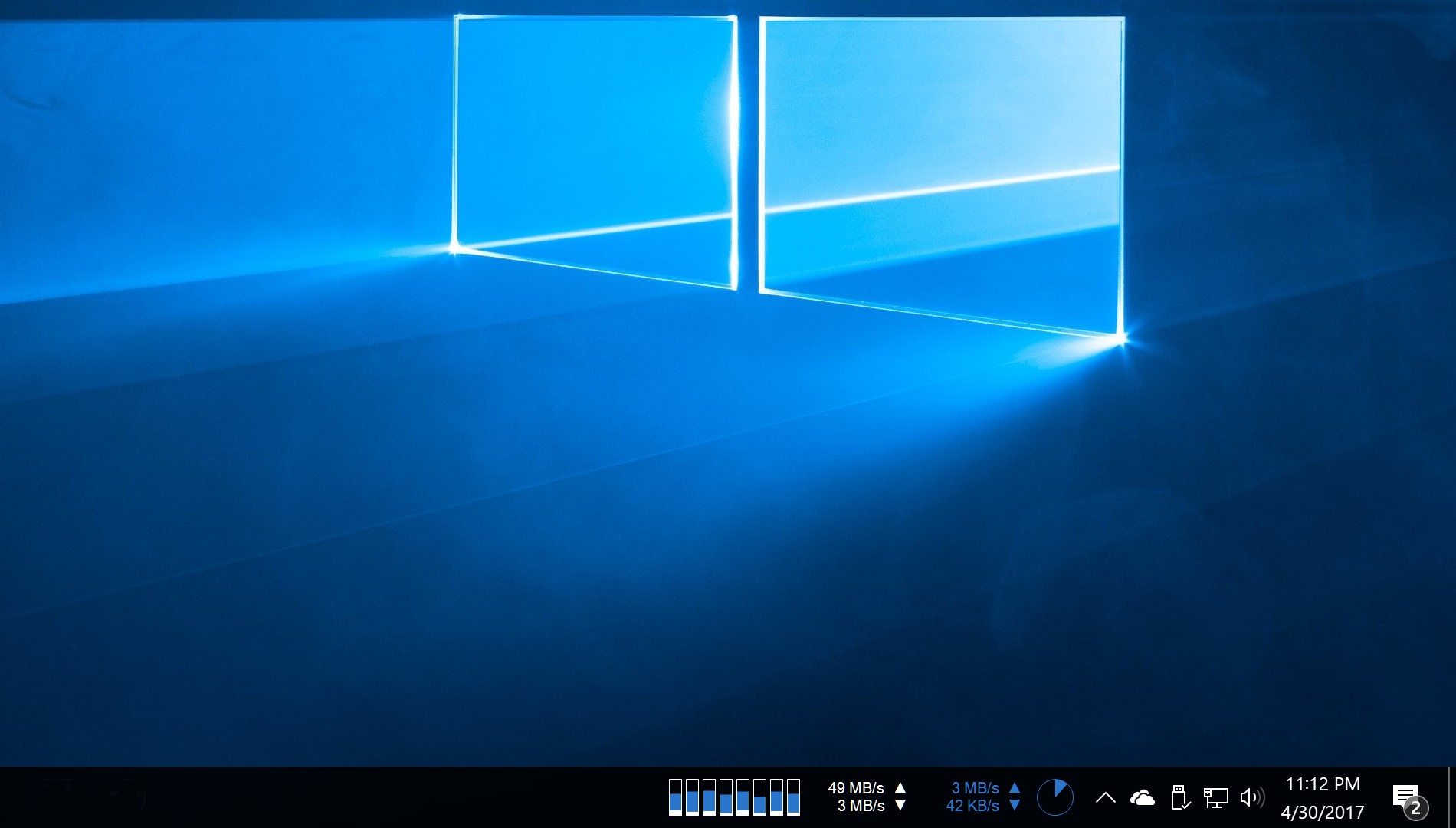1456x828 pixels.
Task: Click the blue pie chart usage meter
Action: pos(1055,797)
